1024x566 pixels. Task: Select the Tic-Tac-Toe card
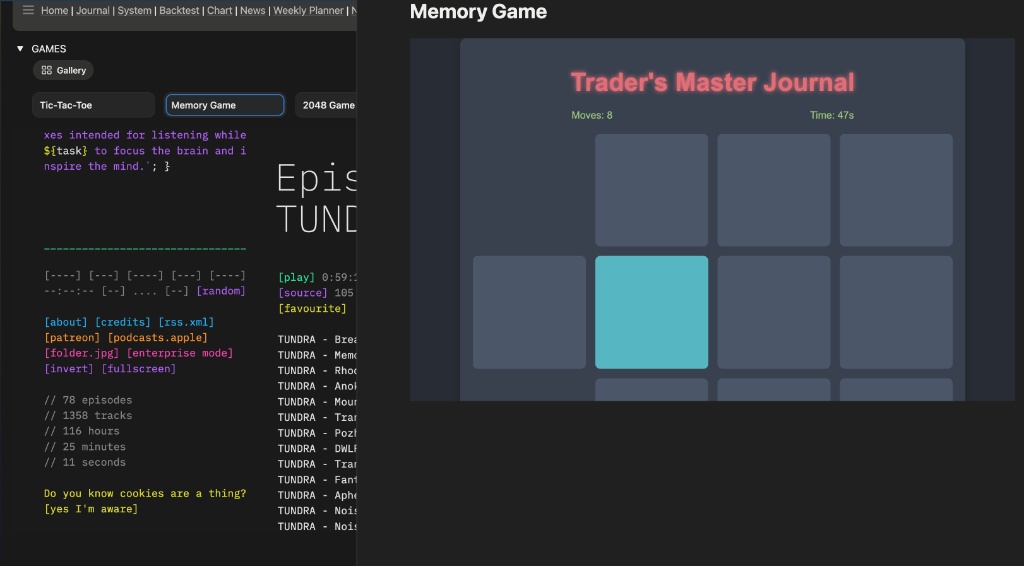click(93, 105)
